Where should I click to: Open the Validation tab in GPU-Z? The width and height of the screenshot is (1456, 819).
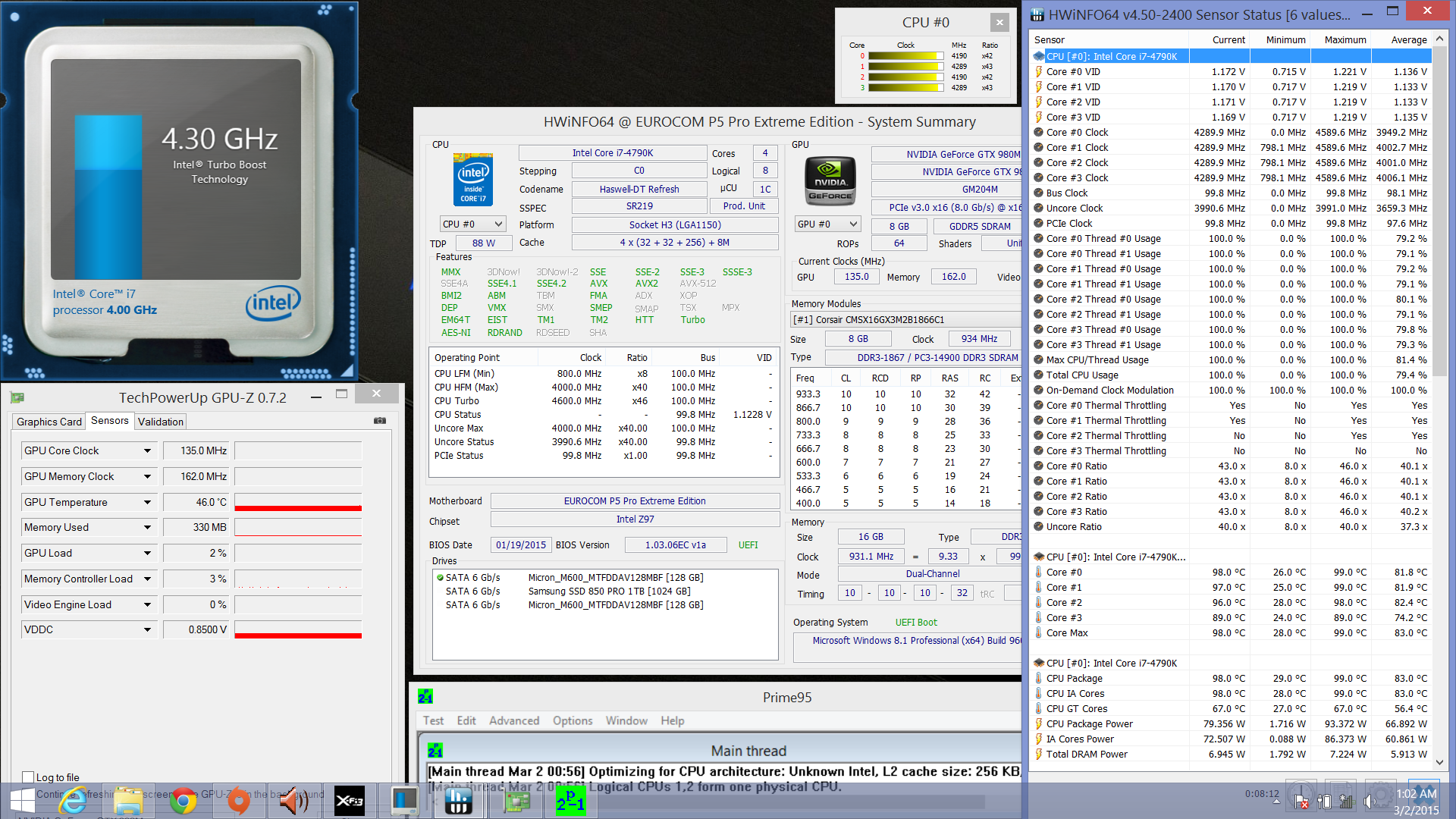161,422
